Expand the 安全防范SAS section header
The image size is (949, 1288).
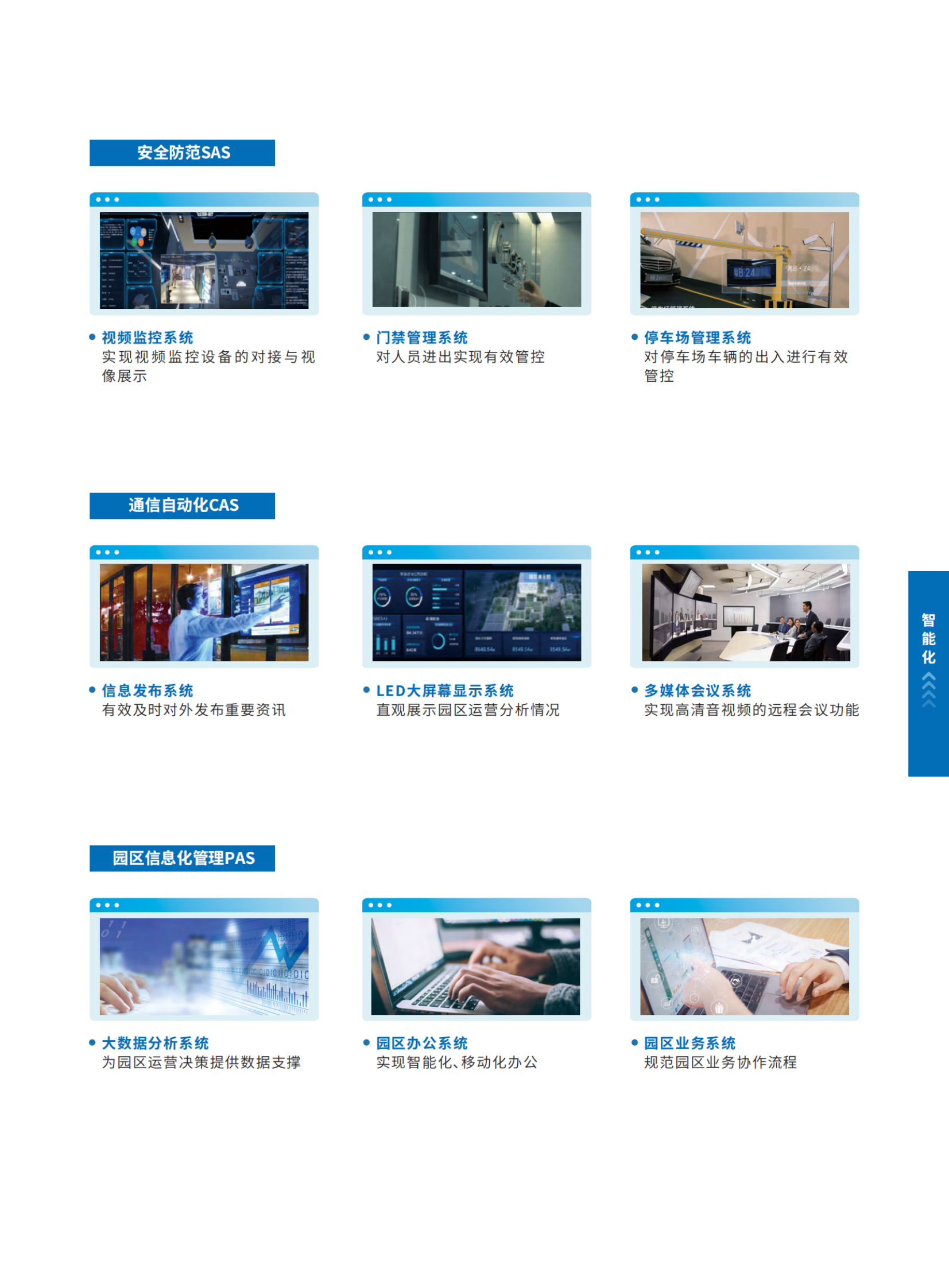183,153
